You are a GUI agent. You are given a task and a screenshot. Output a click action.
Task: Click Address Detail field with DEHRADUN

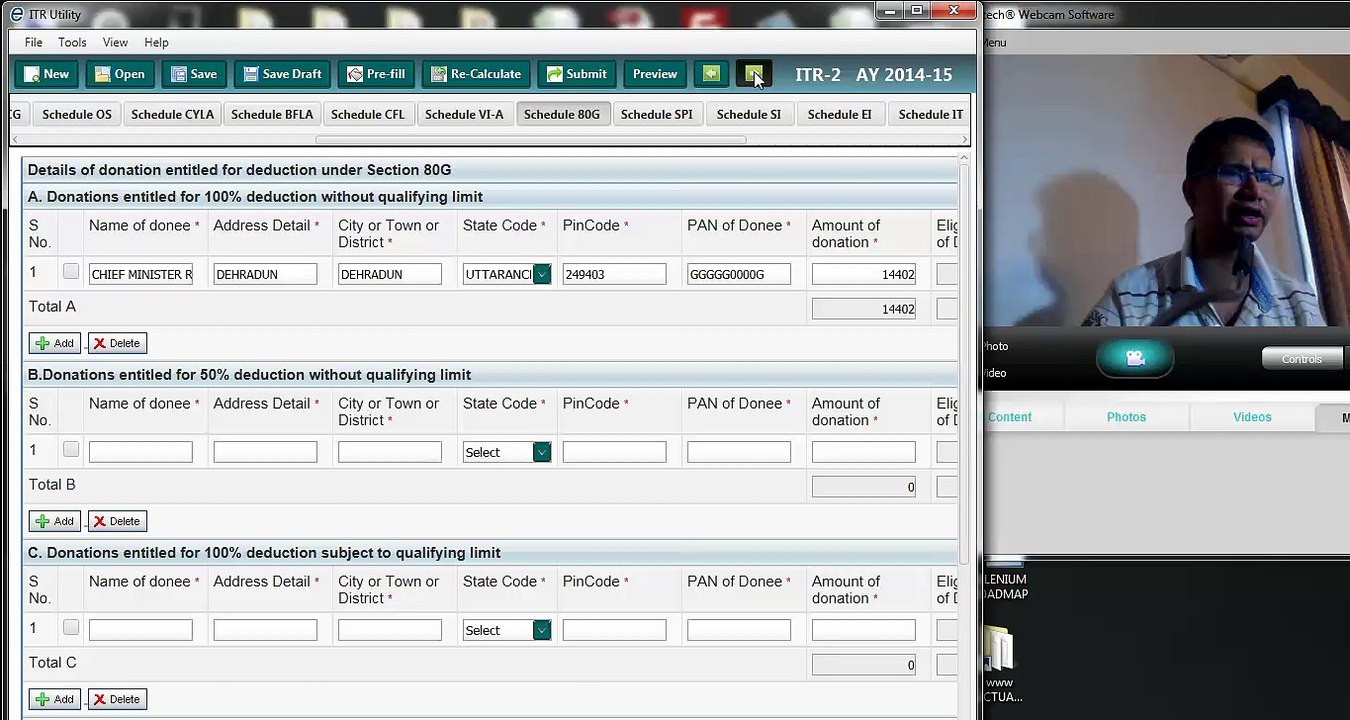[265, 274]
